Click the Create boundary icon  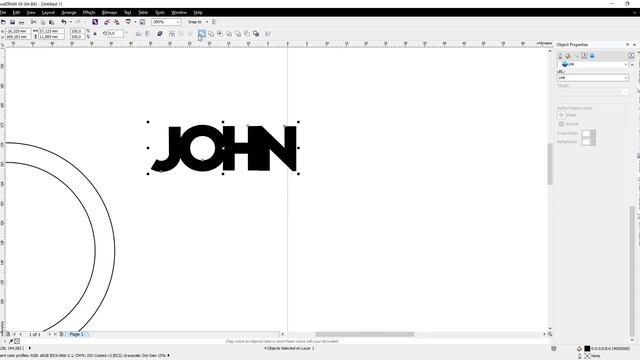(256, 34)
